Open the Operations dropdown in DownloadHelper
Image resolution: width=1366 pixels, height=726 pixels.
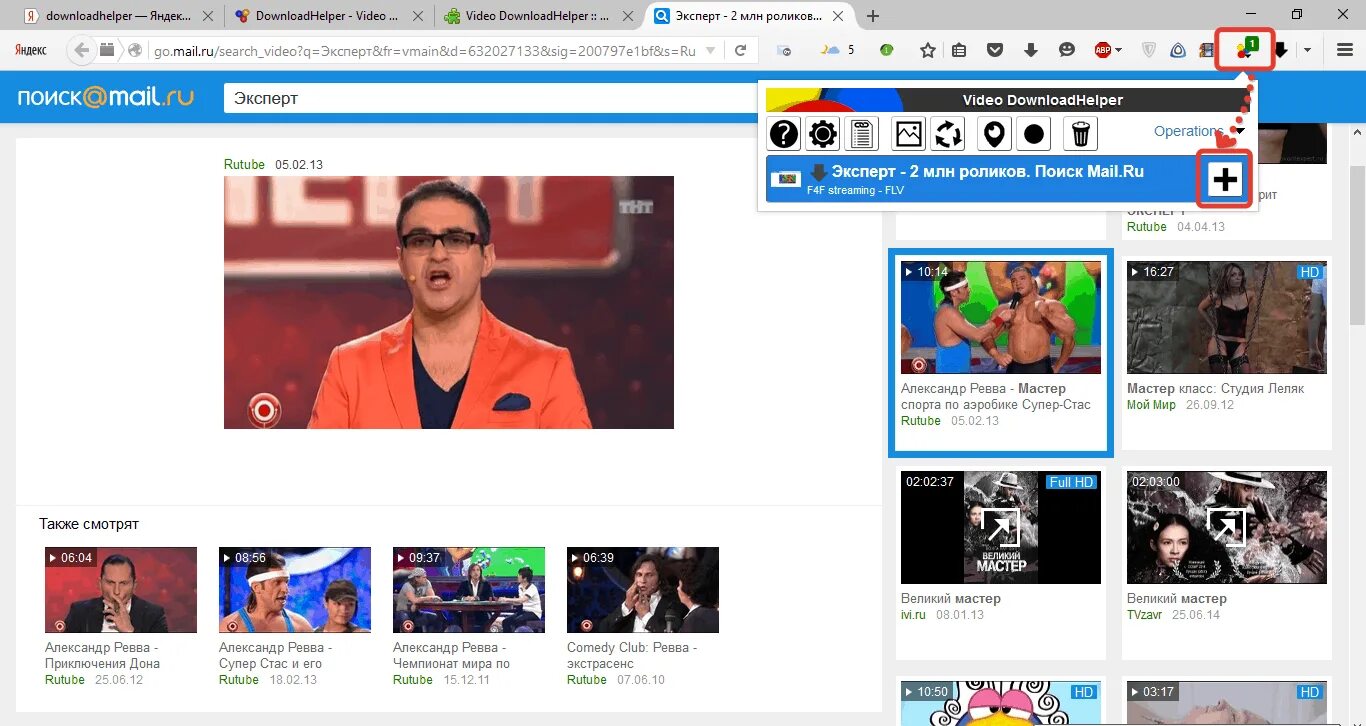pos(1198,131)
